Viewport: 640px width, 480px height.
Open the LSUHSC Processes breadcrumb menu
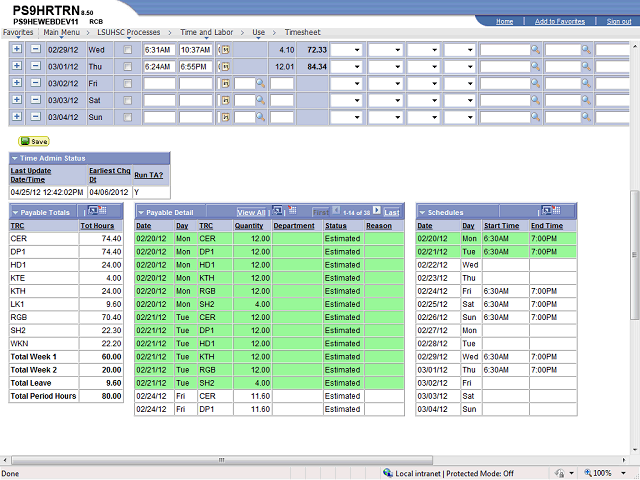point(129,32)
